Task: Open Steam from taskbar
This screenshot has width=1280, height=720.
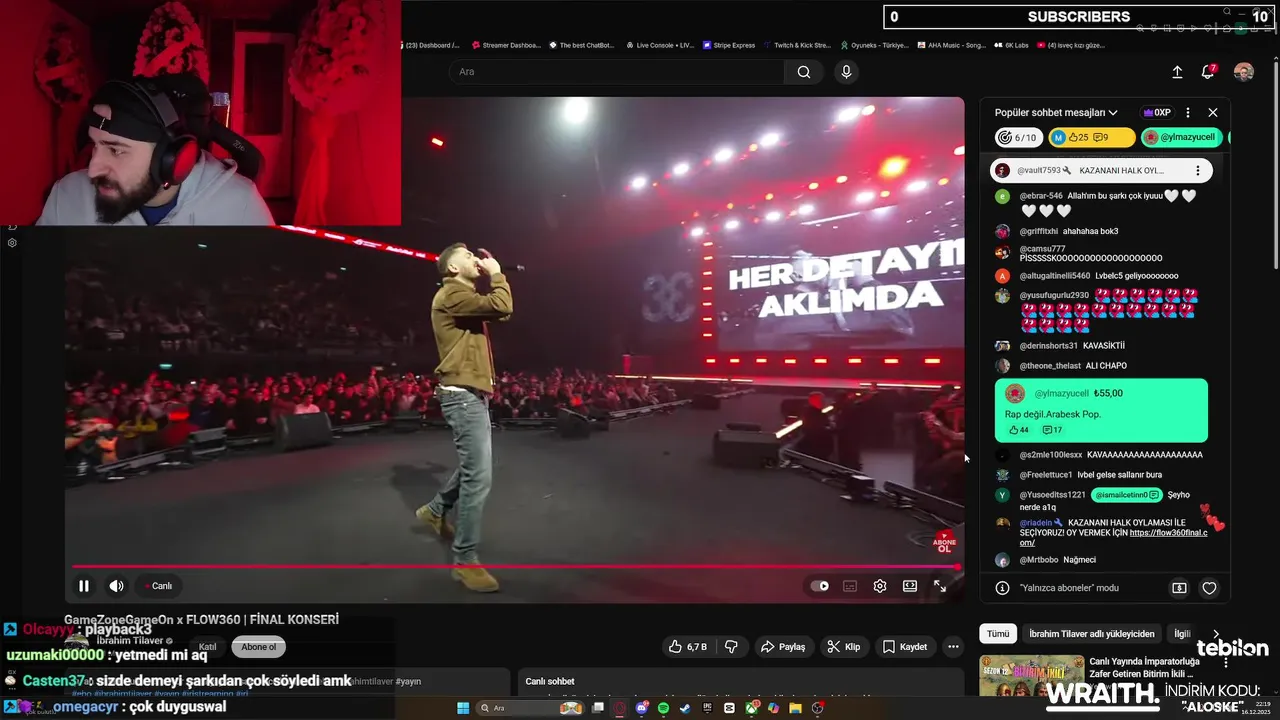Action: click(685, 708)
